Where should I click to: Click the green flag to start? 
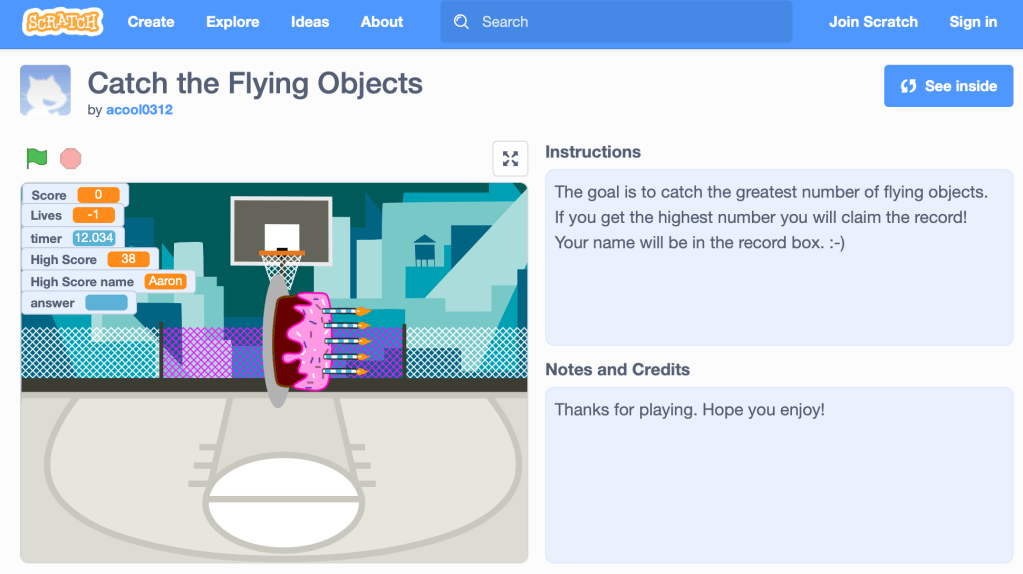pyautogui.click(x=37, y=158)
